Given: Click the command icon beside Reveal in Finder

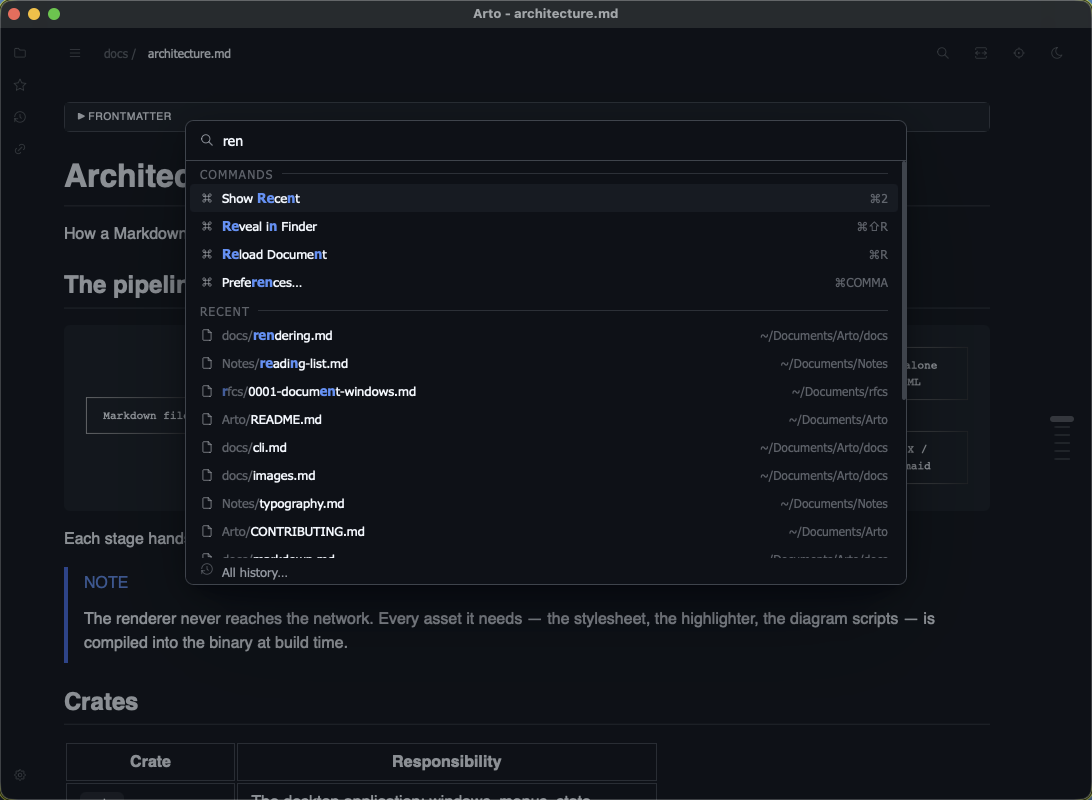Looking at the screenshot, I should [x=207, y=226].
